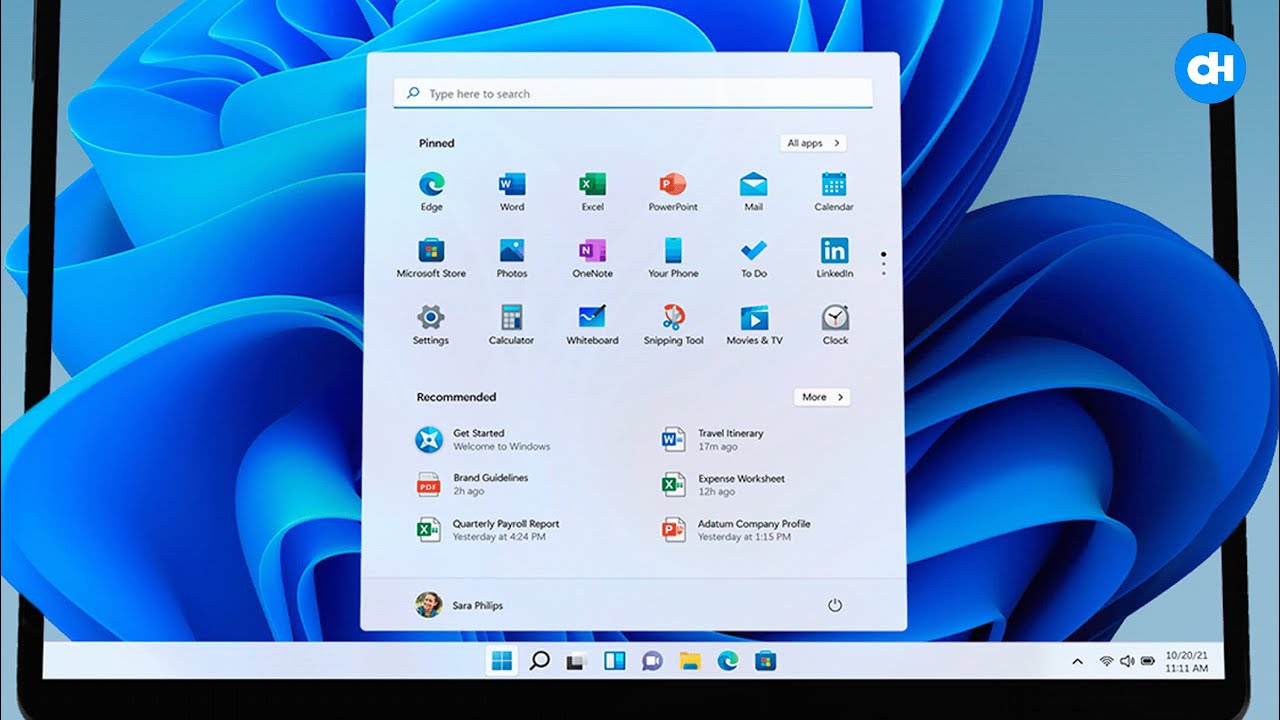The image size is (1280, 720).
Task: Open Expense Worksheet file
Action: [x=723, y=485]
